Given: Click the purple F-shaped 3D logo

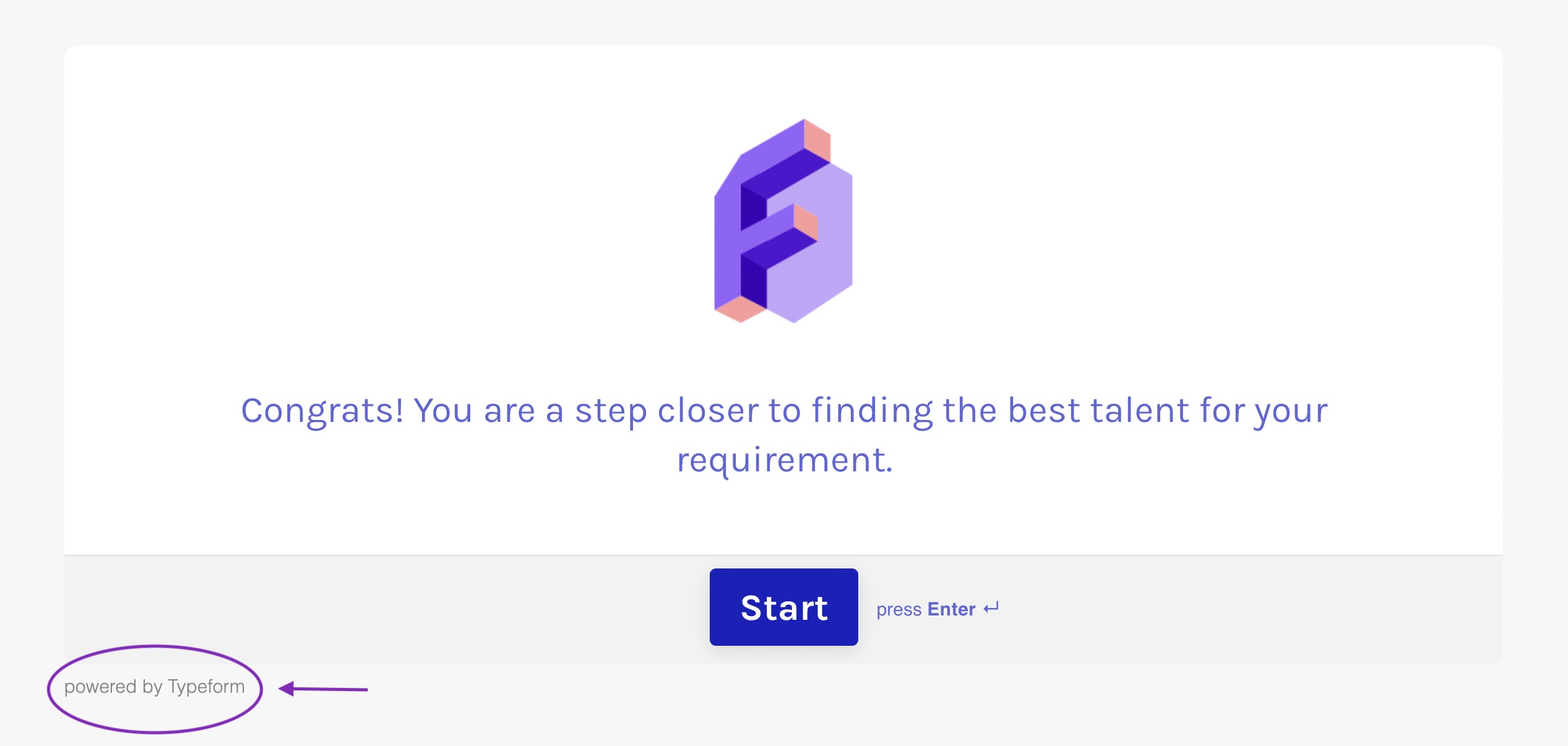Looking at the screenshot, I should pyautogui.click(x=783, y=221).
